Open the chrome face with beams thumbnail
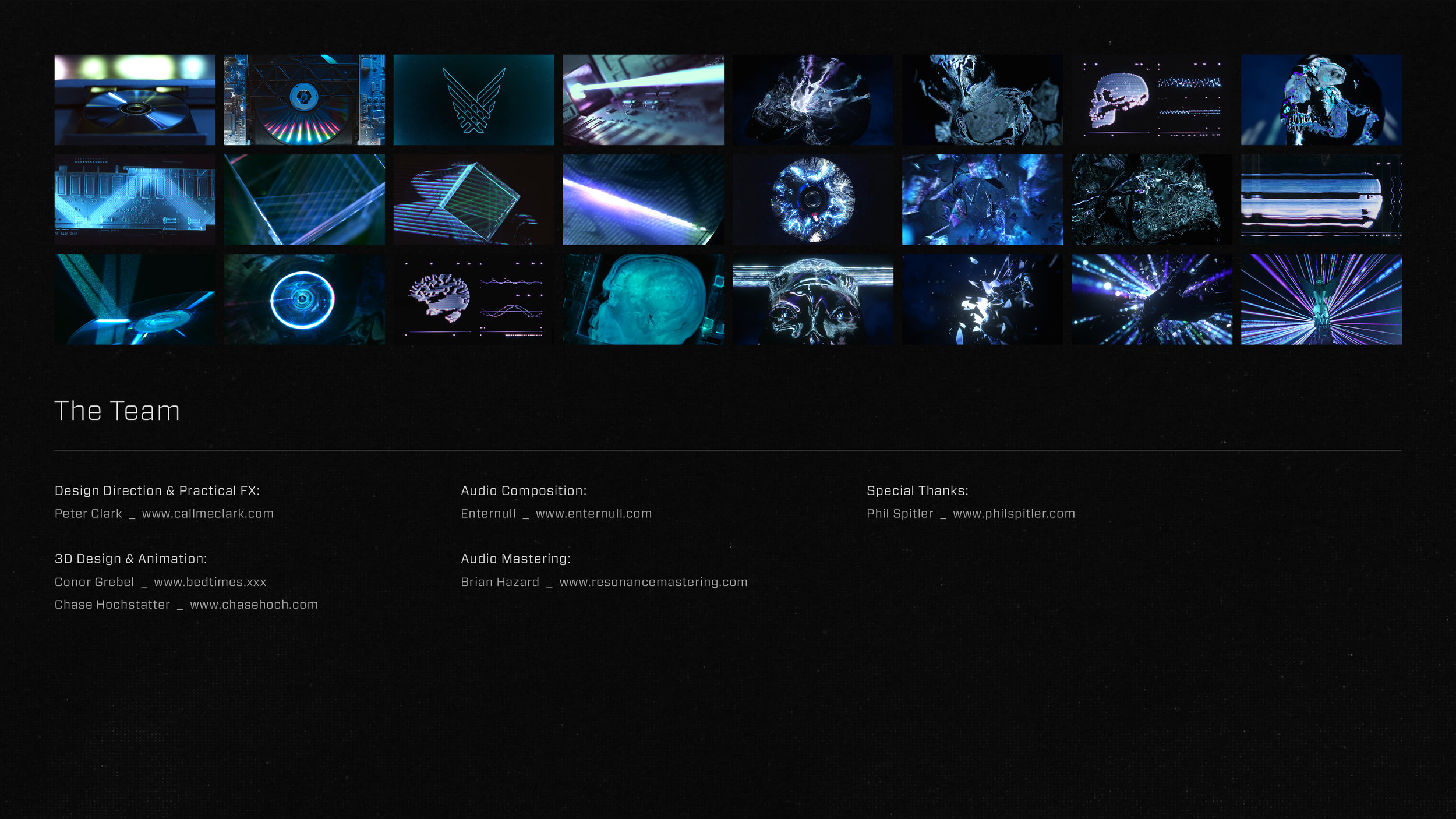The width and height of the screenshot is (1456, 819). click(x=812, y=299)
